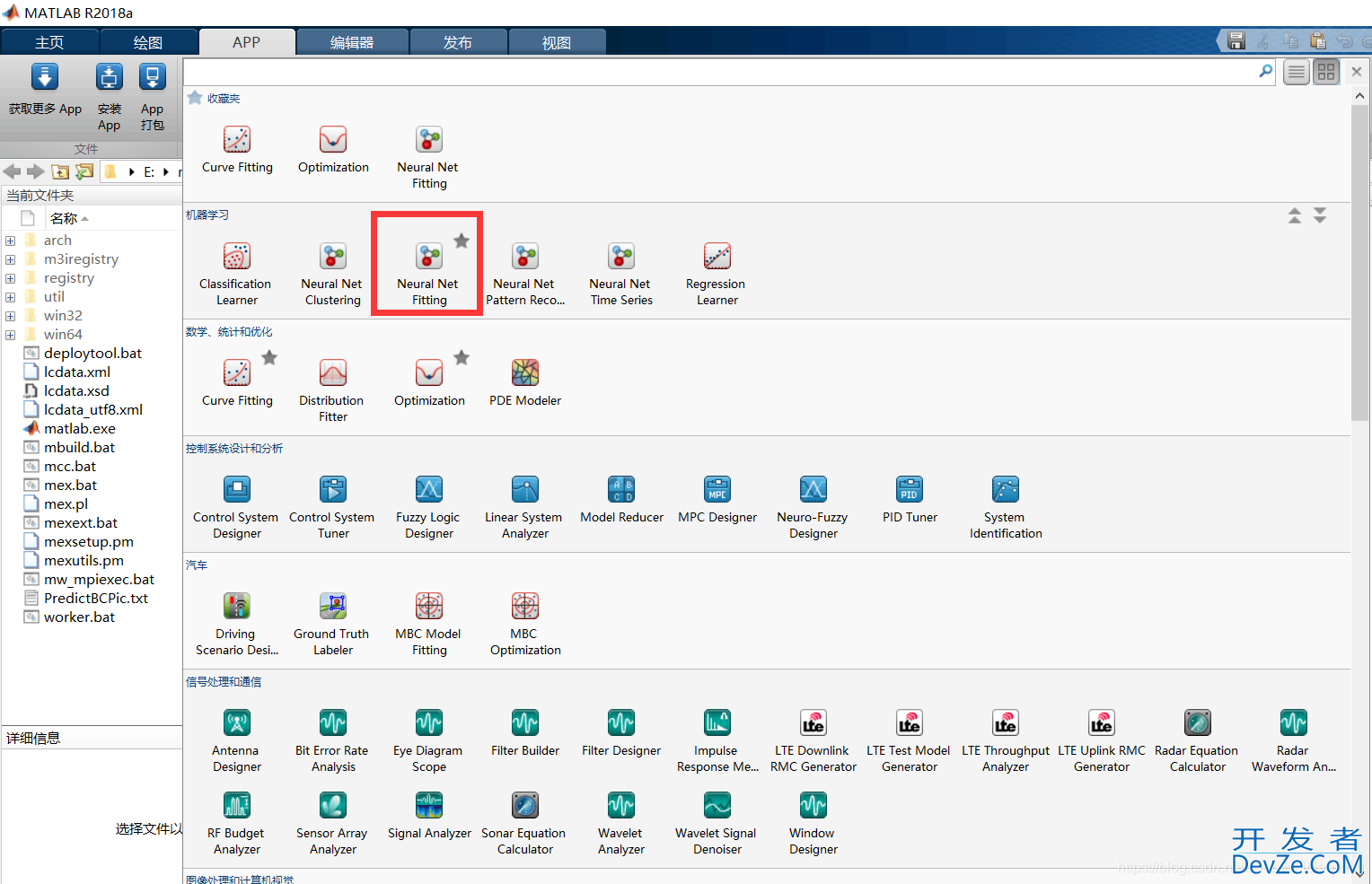Viewport: 1372px width, 884px height.
Task: Launch Neural Net Fitting in 机器学习 section
Action: coord(428,274)
